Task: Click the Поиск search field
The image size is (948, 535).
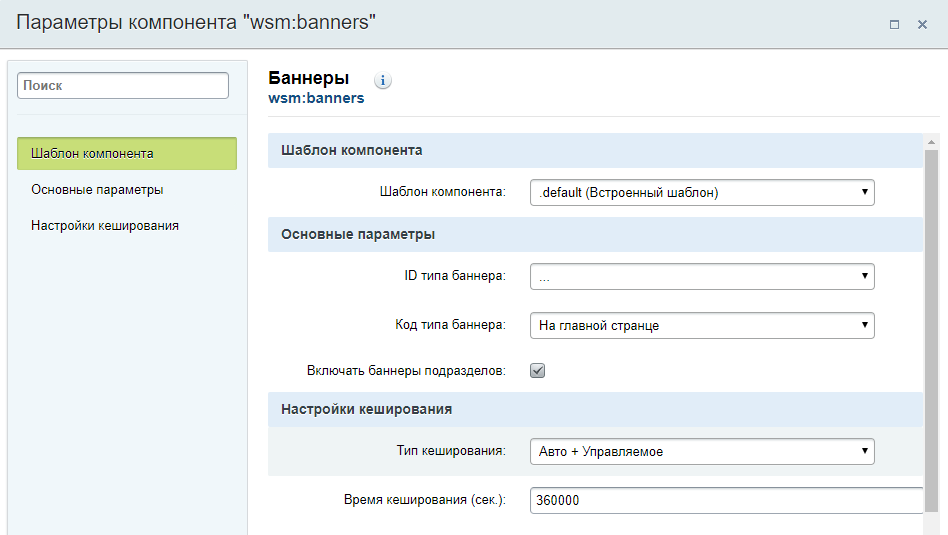Action: click(x=123, y=86)
